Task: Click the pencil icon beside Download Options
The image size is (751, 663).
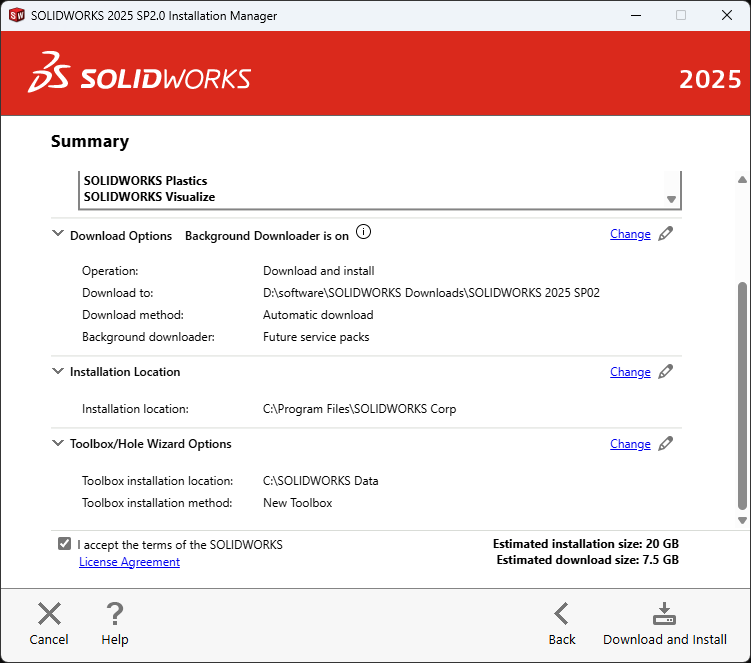Action: point(666,234)
